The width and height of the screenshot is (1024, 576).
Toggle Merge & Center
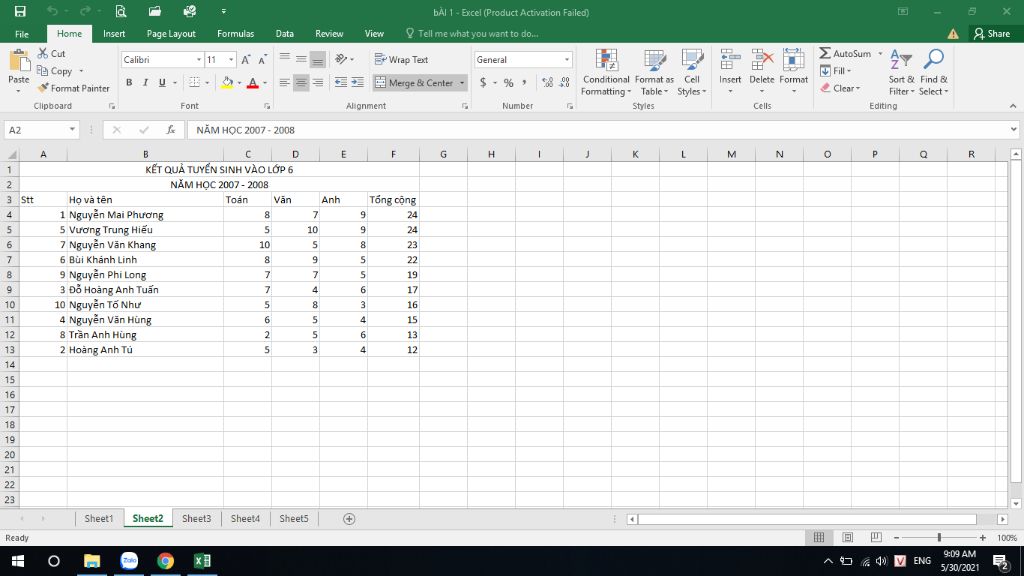tap(413, 83)
